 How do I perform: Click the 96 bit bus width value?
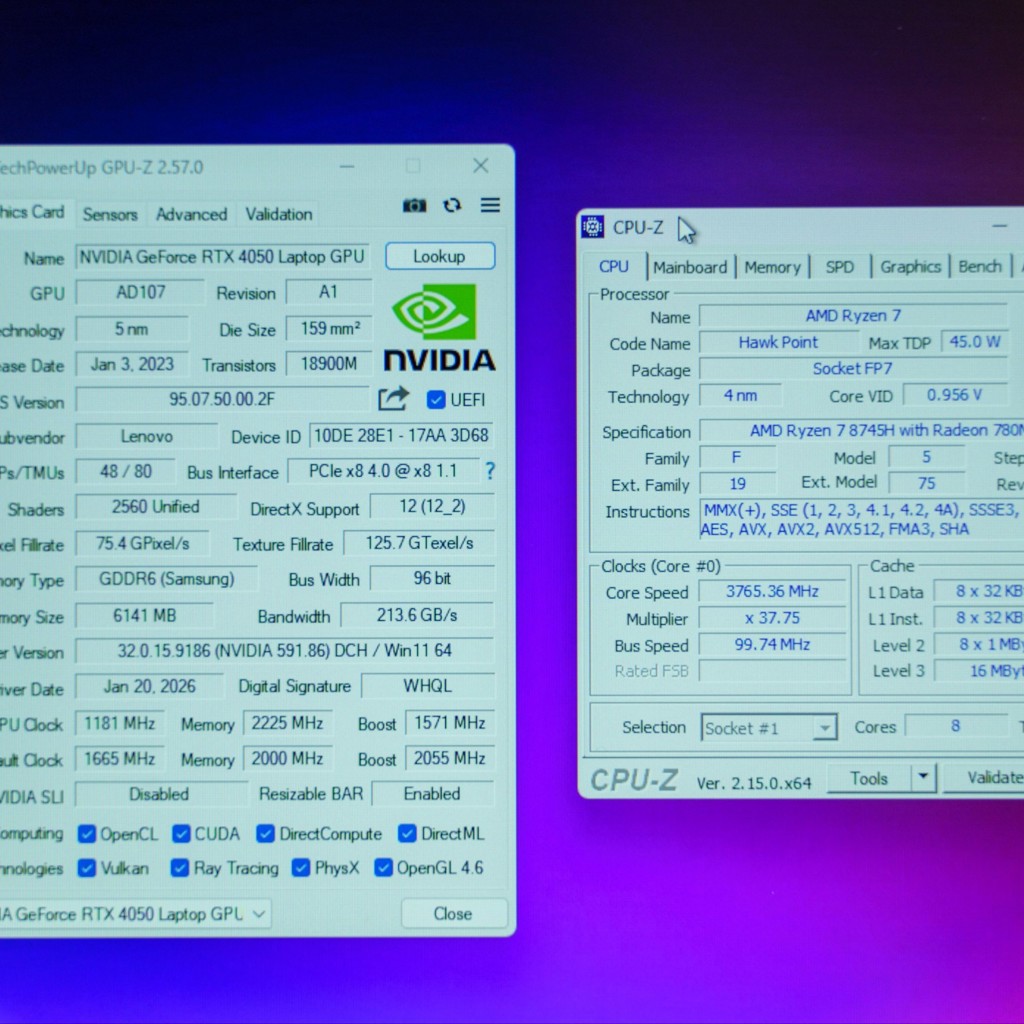click(x=432, y=579)
